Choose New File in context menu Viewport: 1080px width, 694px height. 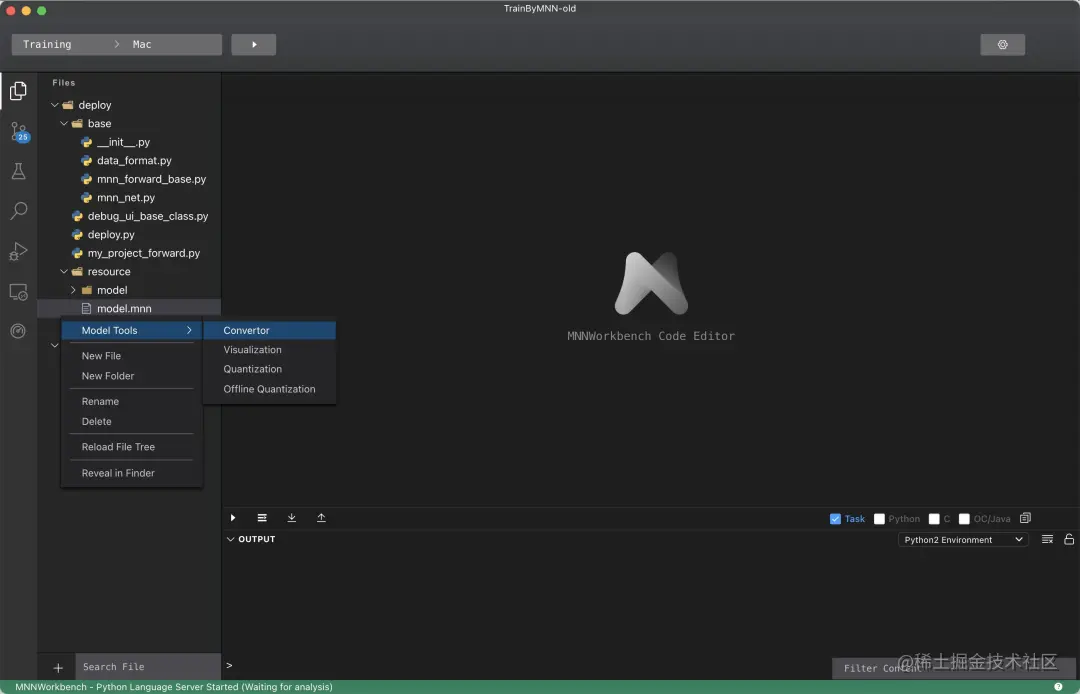[132, 356]
